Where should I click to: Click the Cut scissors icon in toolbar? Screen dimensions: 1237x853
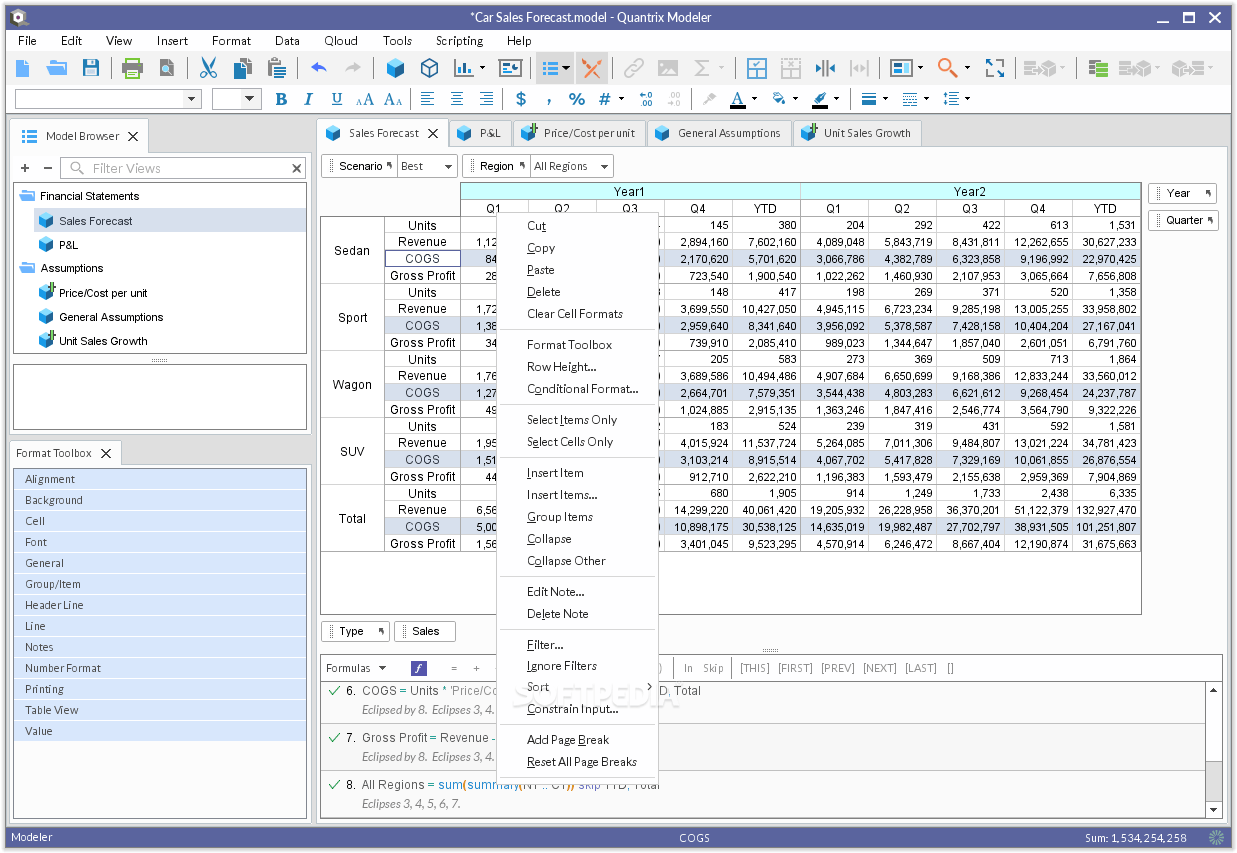208,68
